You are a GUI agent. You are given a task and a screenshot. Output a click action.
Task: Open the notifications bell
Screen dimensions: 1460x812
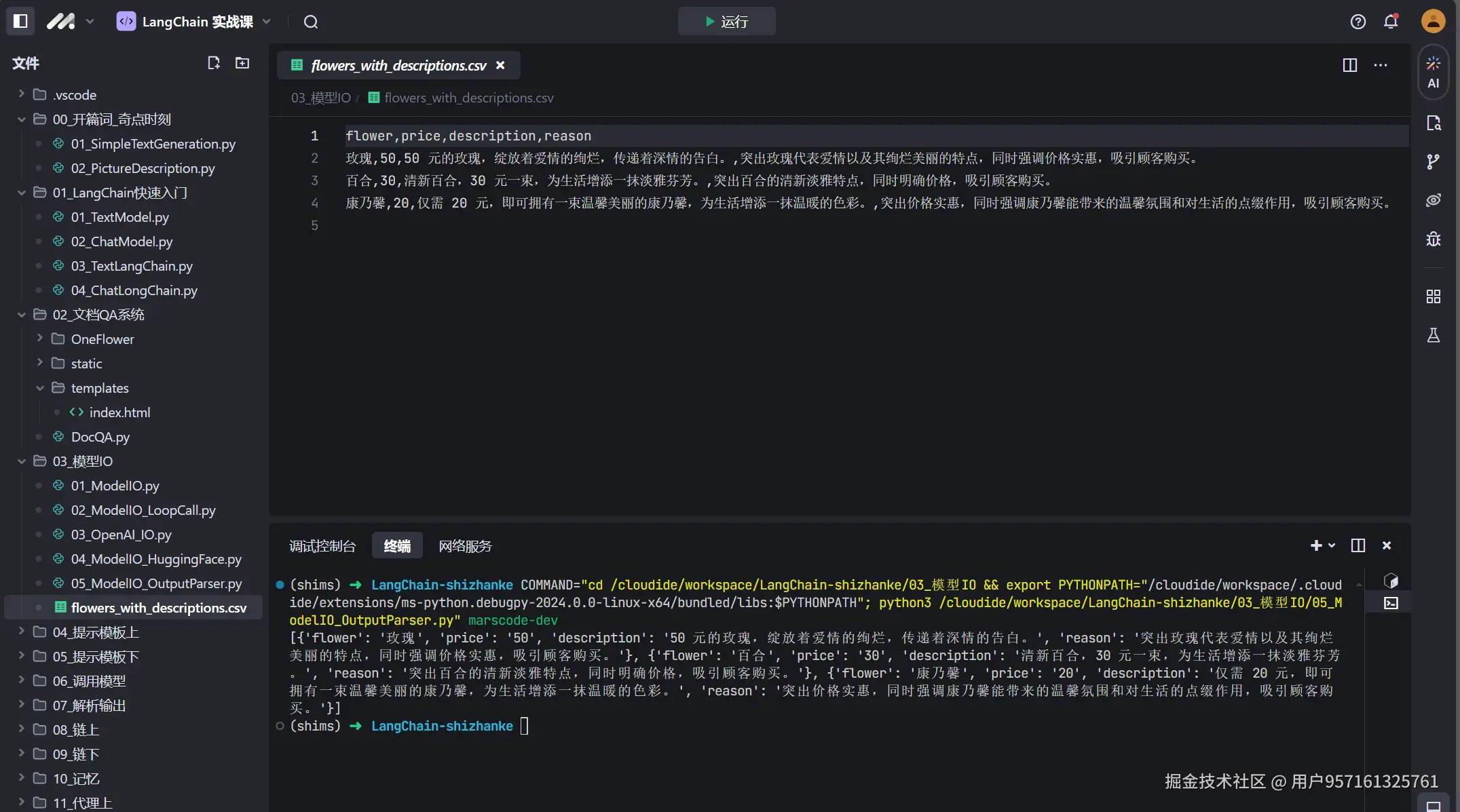coord(1391,21)
